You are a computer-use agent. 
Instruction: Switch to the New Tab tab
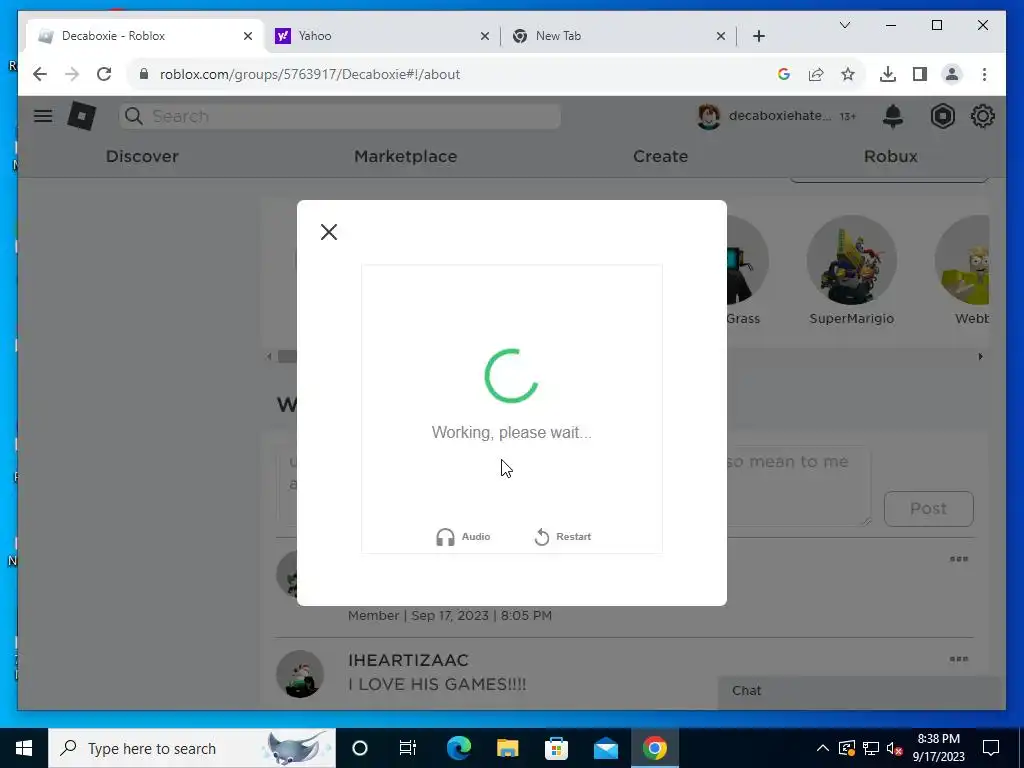point(614,36)
